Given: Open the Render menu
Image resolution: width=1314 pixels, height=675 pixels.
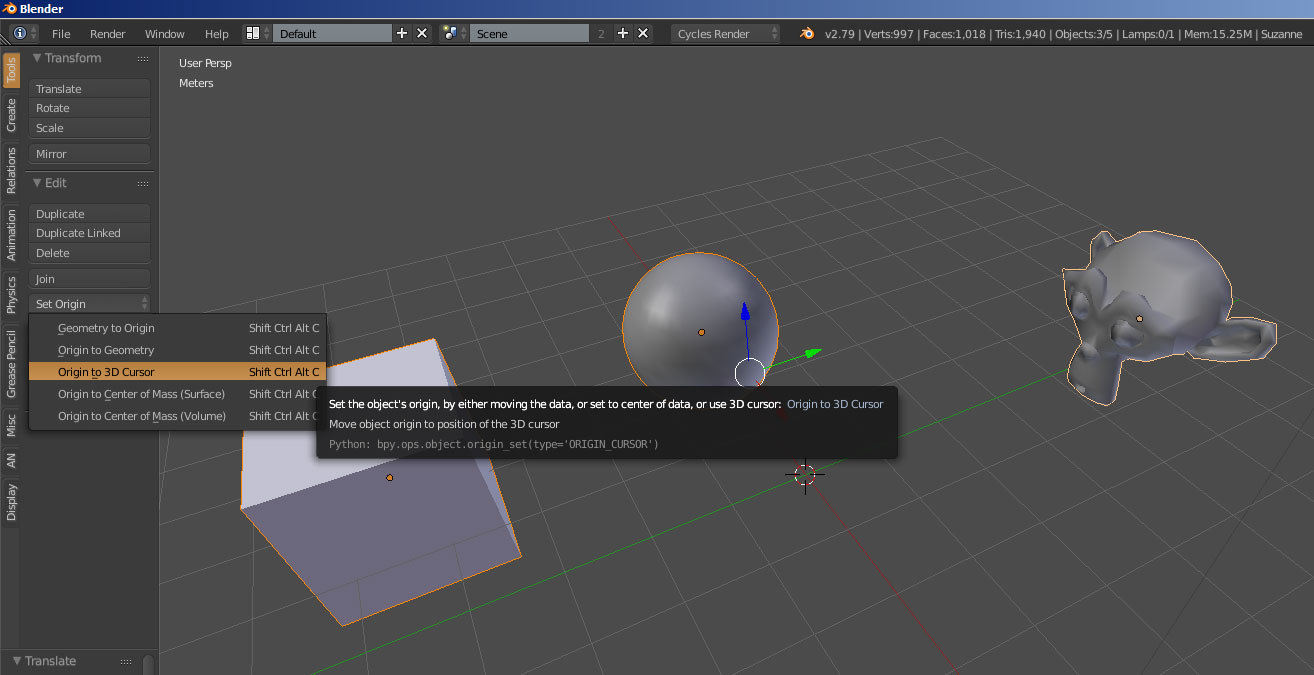Looking at the screenshot, I should (x=108, y=33).
